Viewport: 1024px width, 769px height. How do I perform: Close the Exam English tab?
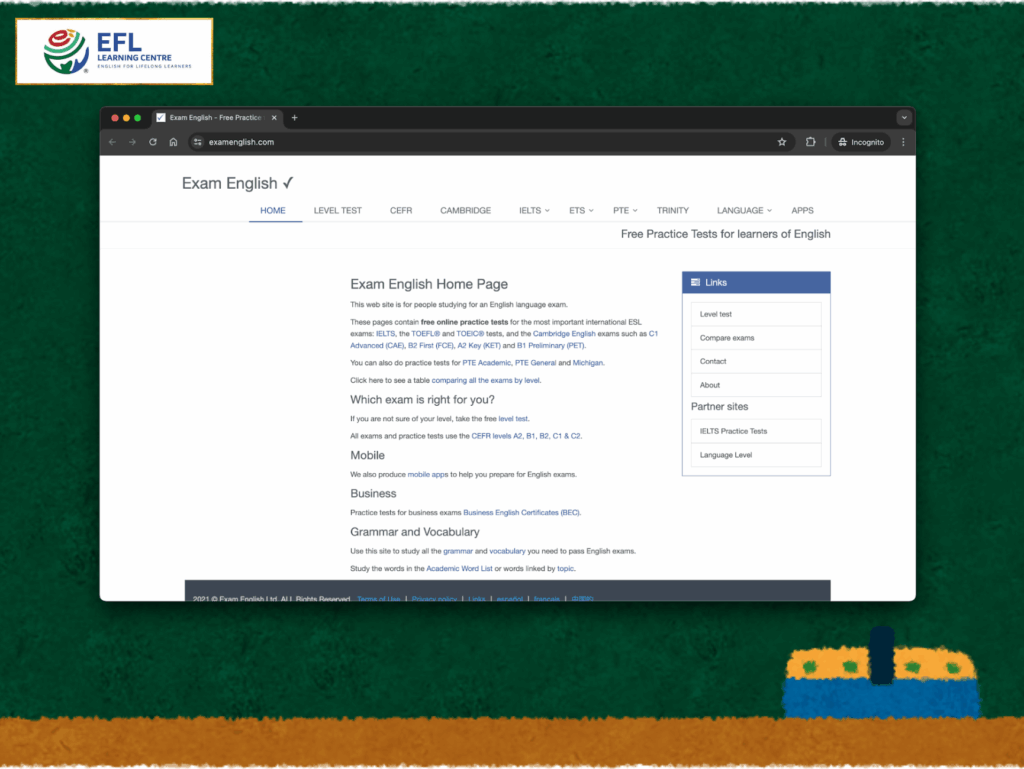pos(274,118)
